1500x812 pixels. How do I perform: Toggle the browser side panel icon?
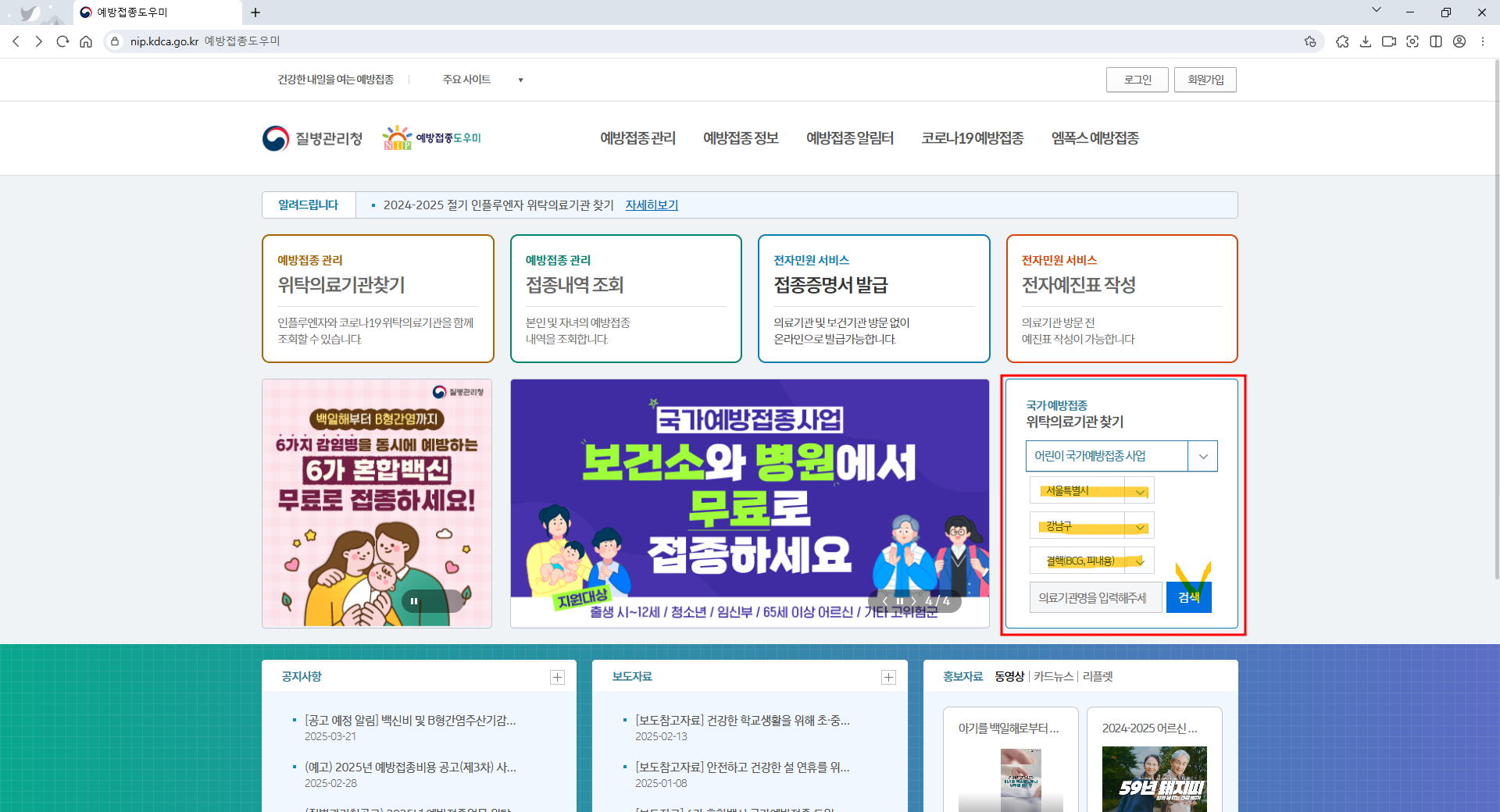click(1436, 41)
